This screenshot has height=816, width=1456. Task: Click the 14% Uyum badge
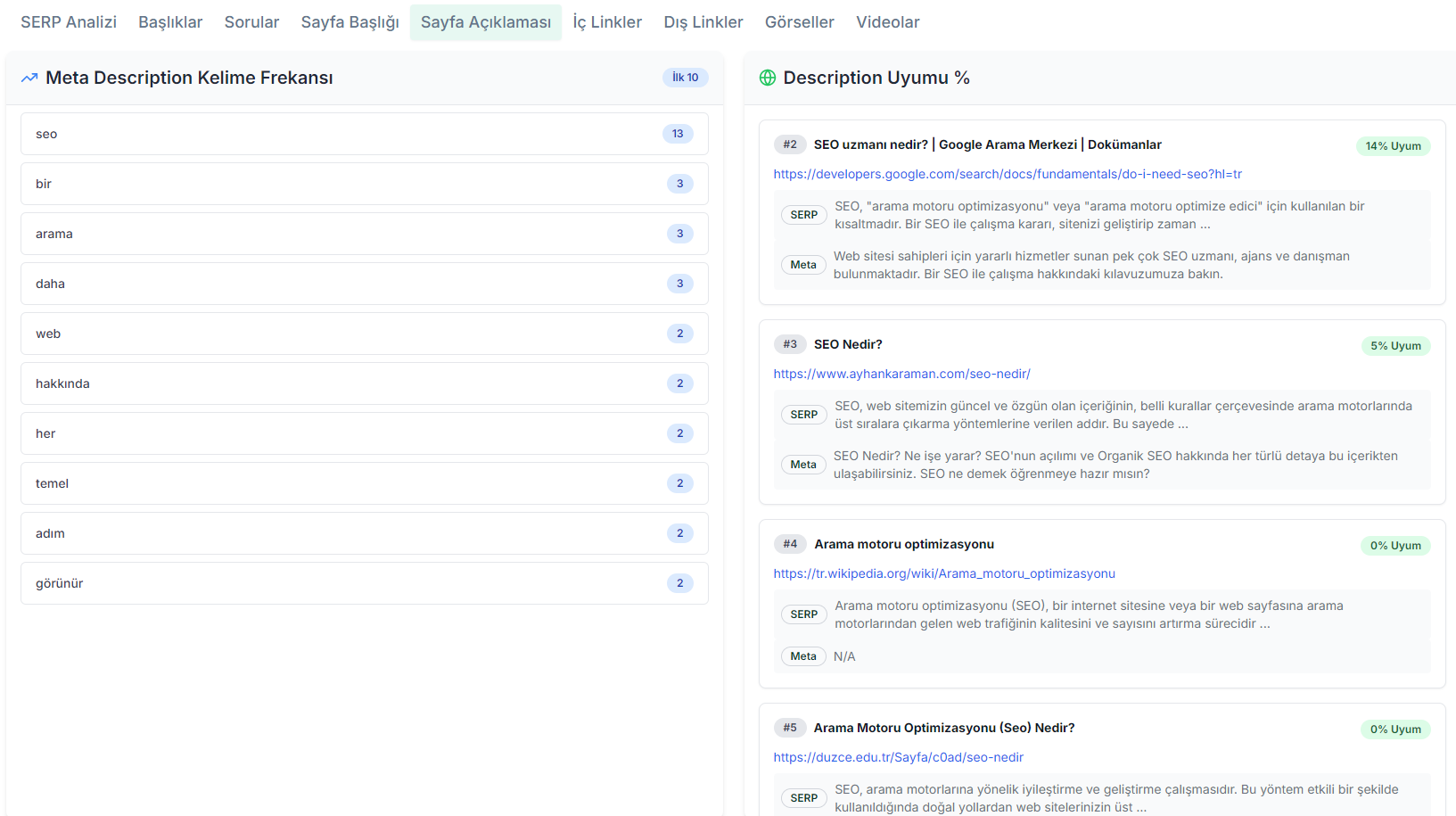pos(1393,145)
